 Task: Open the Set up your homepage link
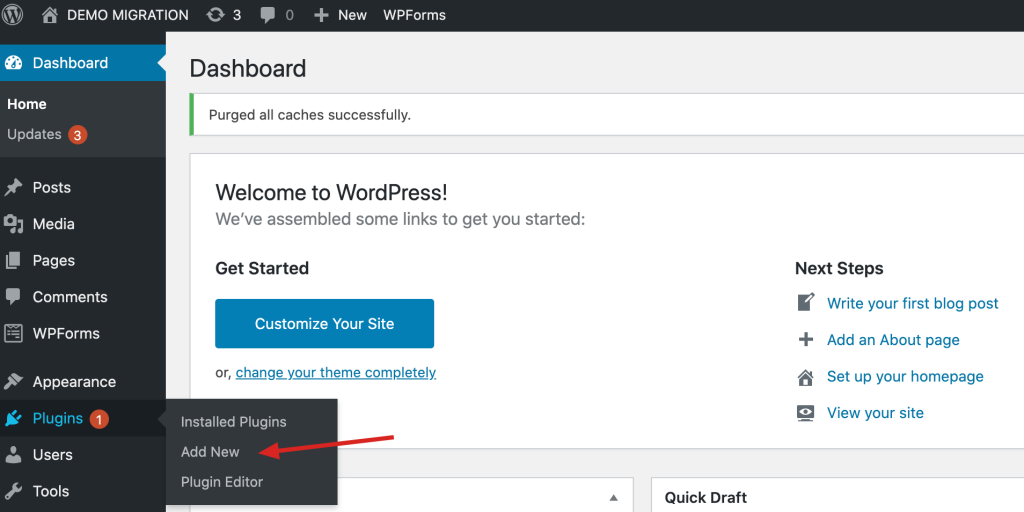905,377
